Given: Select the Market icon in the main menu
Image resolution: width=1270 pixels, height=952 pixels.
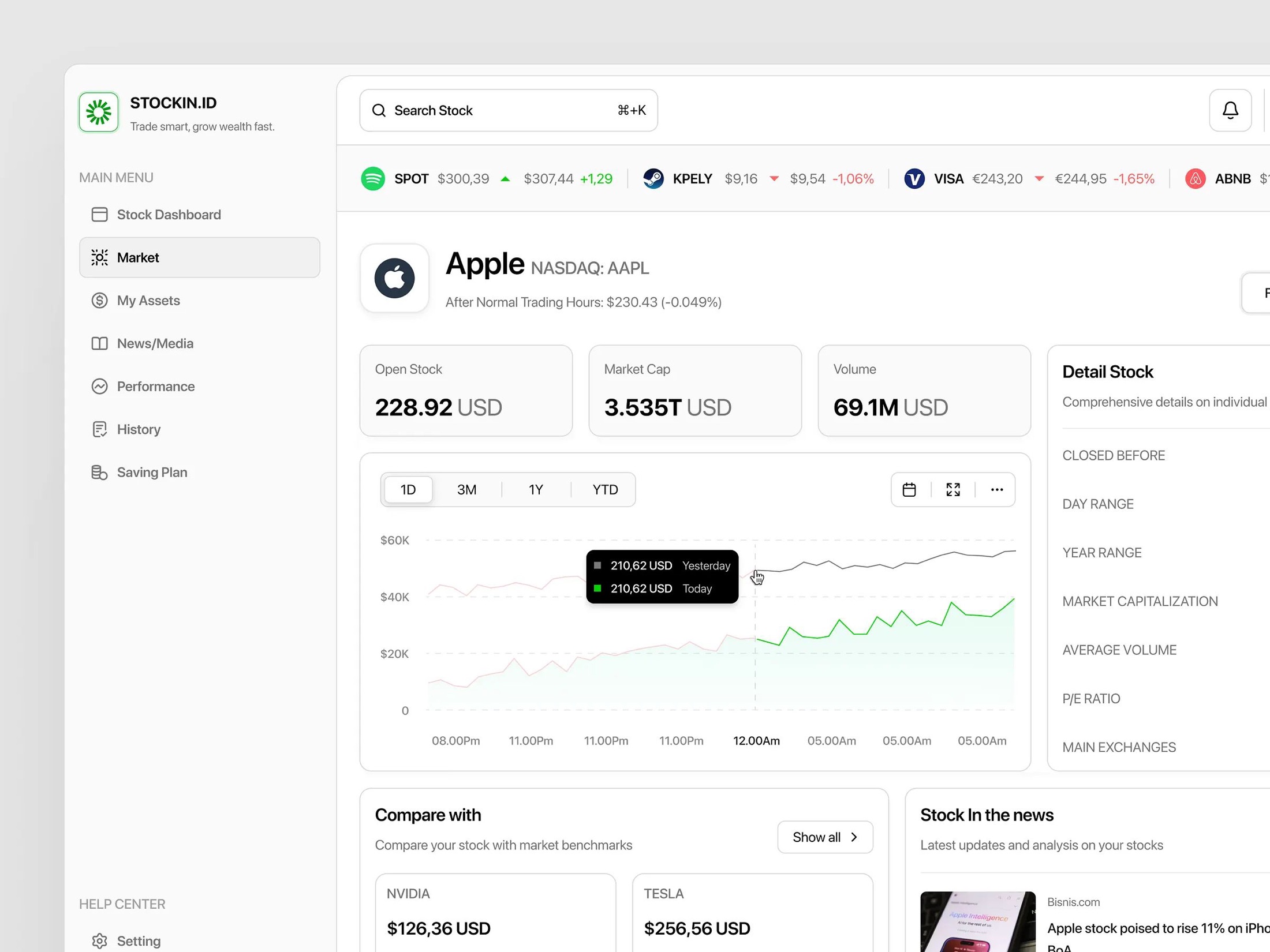Looking at the screenshot, I should pyautogui.click(x=99, y=257).
